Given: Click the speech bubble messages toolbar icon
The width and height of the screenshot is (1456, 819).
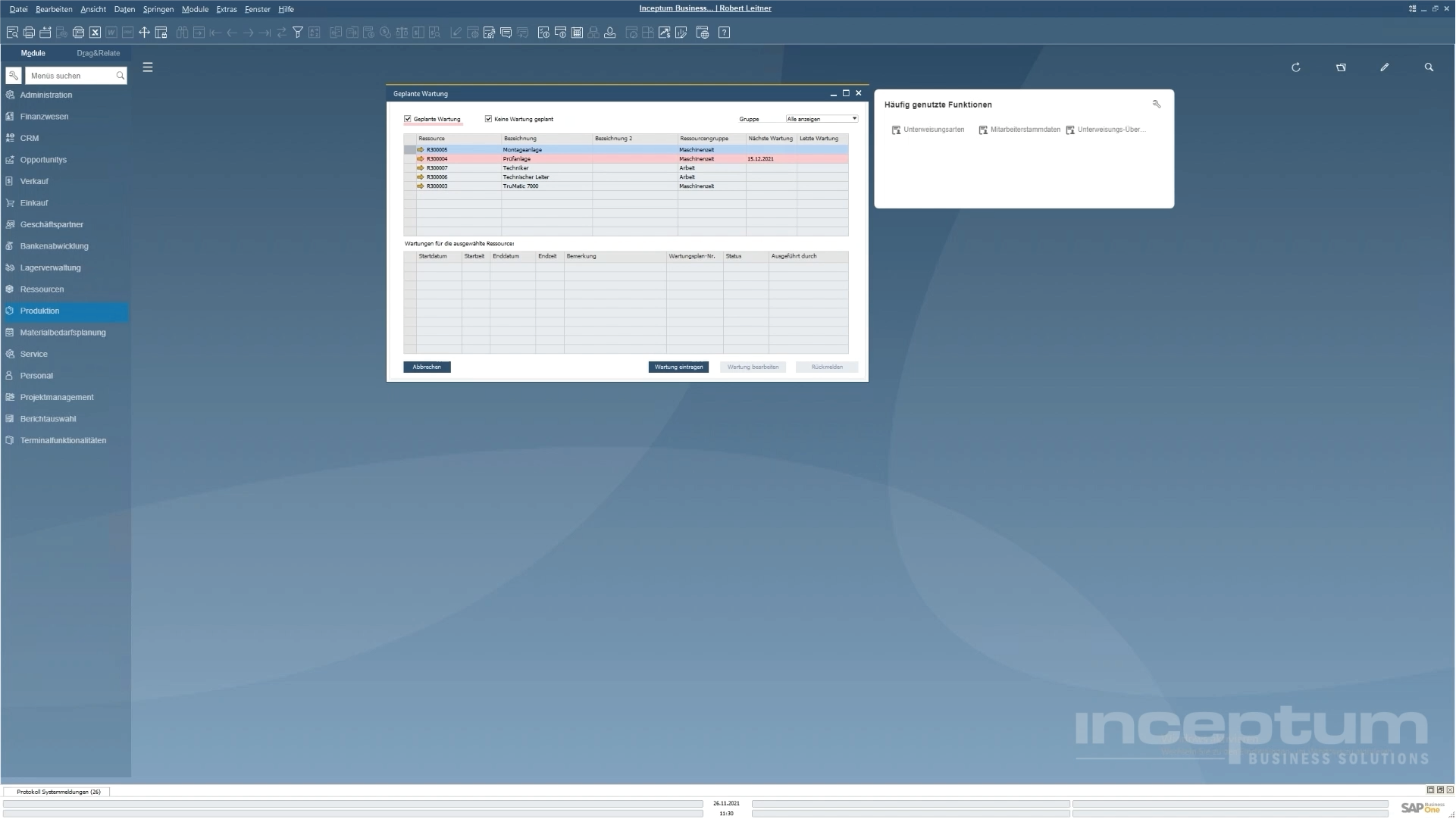Looking at the screenshot, I should (x=506, y=33).
